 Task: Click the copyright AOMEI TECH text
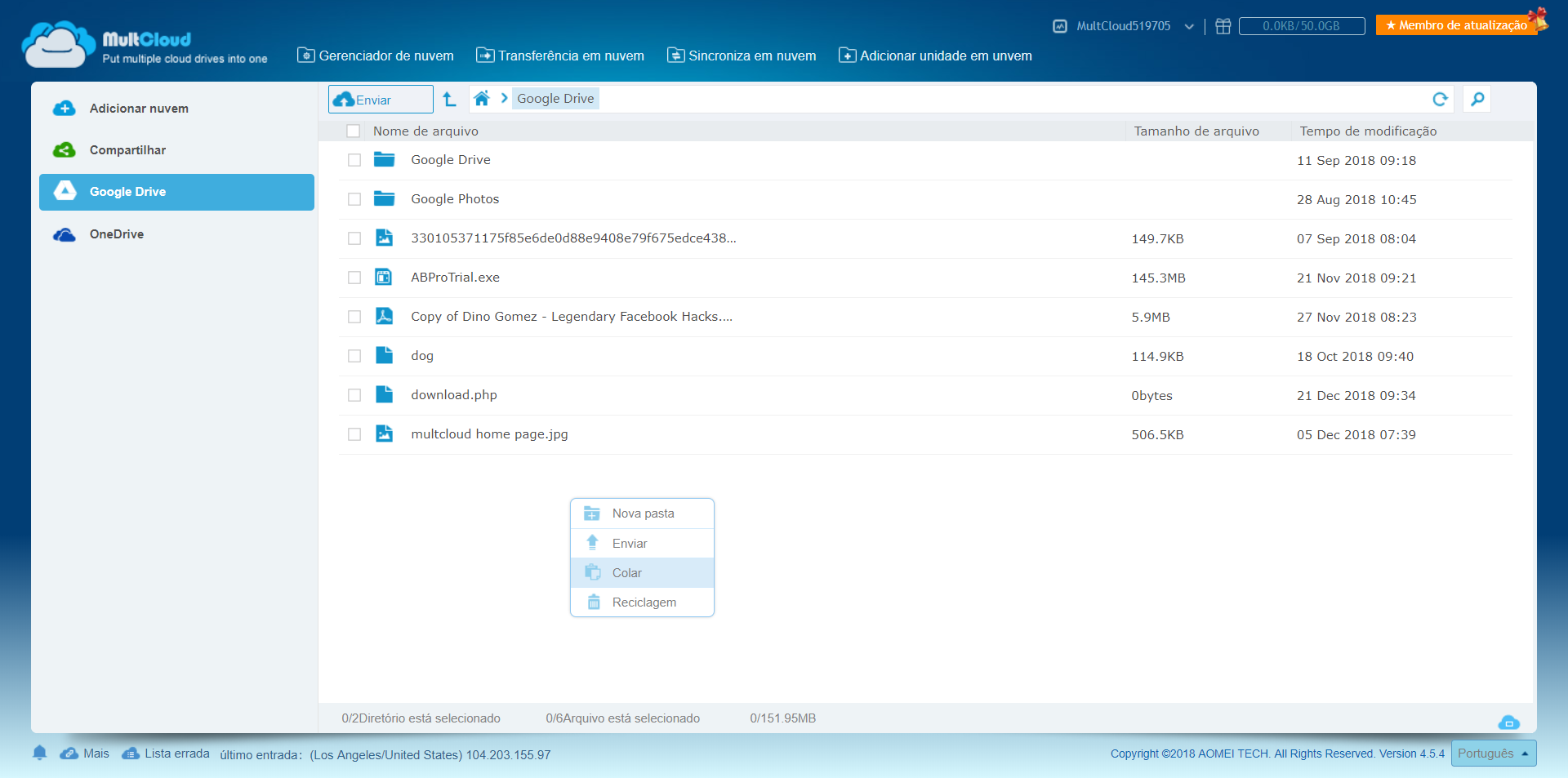[1277, 754]
